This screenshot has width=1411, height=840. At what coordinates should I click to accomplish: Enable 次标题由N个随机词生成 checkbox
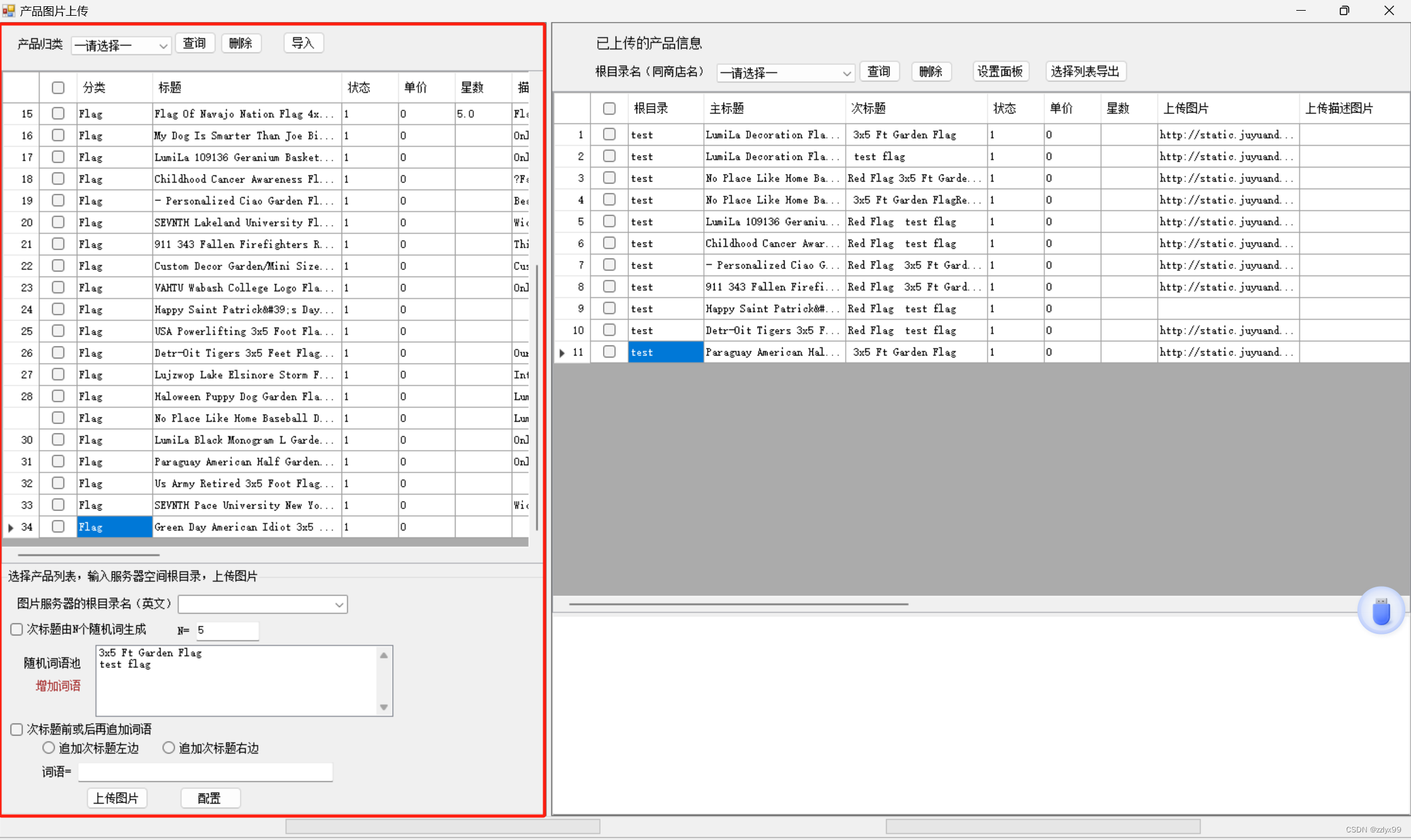(17, 630)
